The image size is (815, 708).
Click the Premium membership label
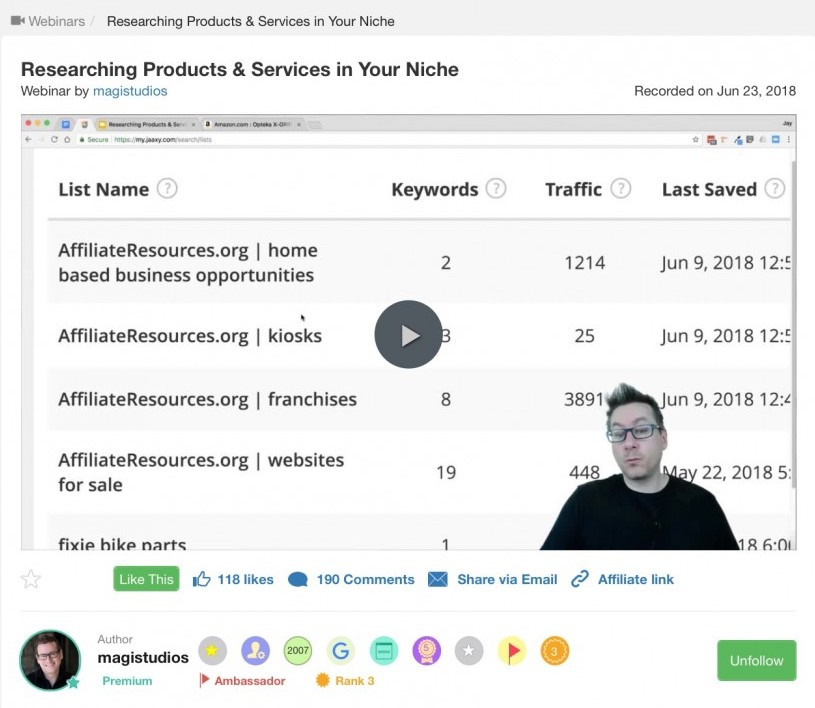coord(127,681)
